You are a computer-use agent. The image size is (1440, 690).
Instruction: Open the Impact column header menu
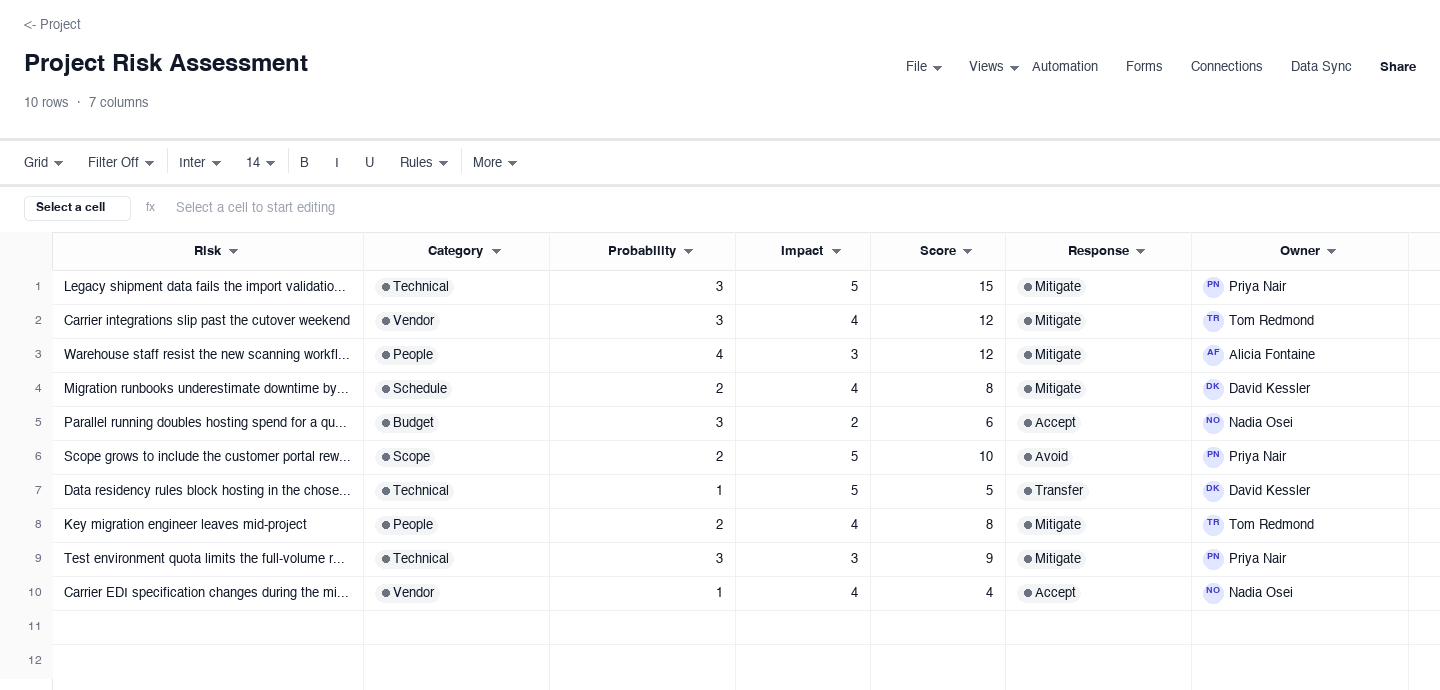pyautogui.click(x=836, y=252)
